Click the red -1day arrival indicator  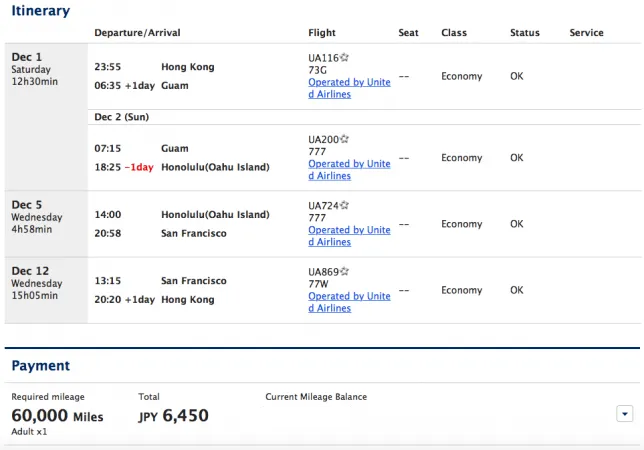[139, 168]
